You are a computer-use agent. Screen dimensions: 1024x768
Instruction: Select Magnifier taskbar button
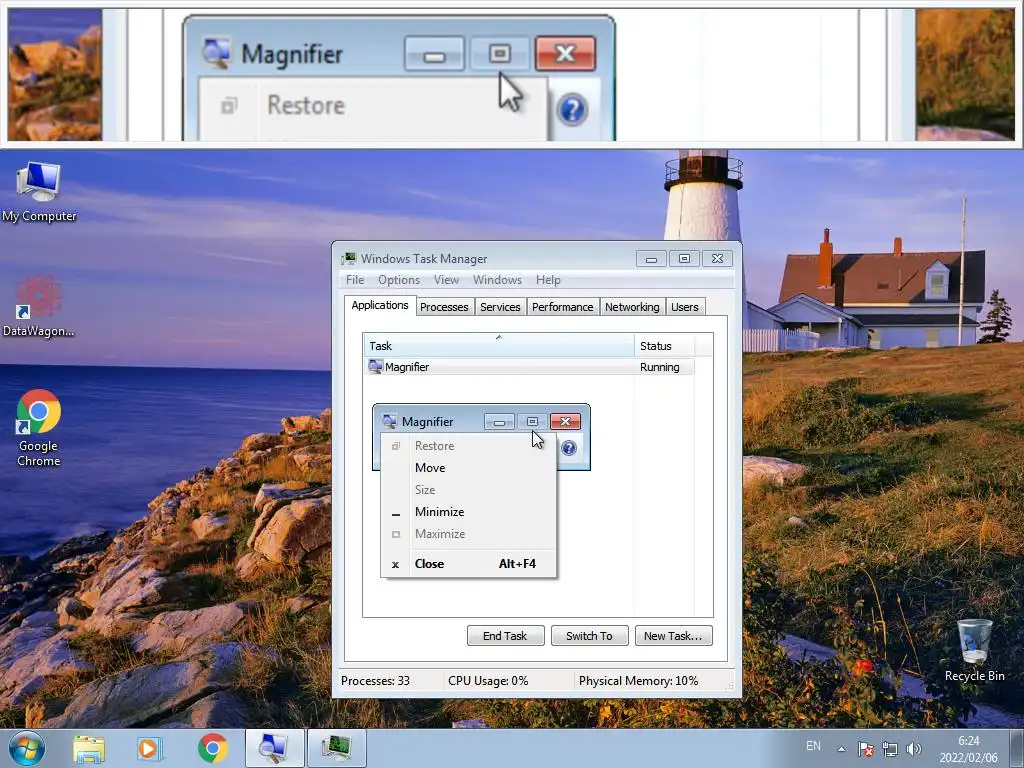(274, 748)
